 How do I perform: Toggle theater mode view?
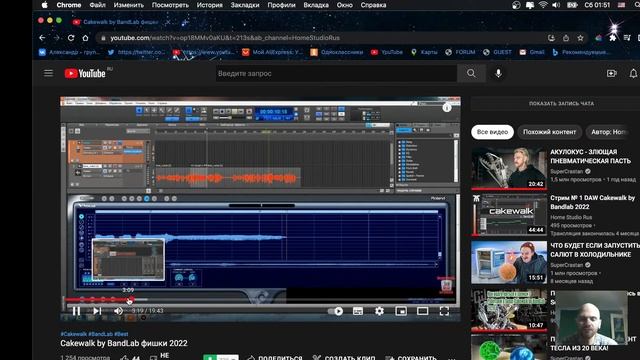pyautogui.click(x=422, y=311)
